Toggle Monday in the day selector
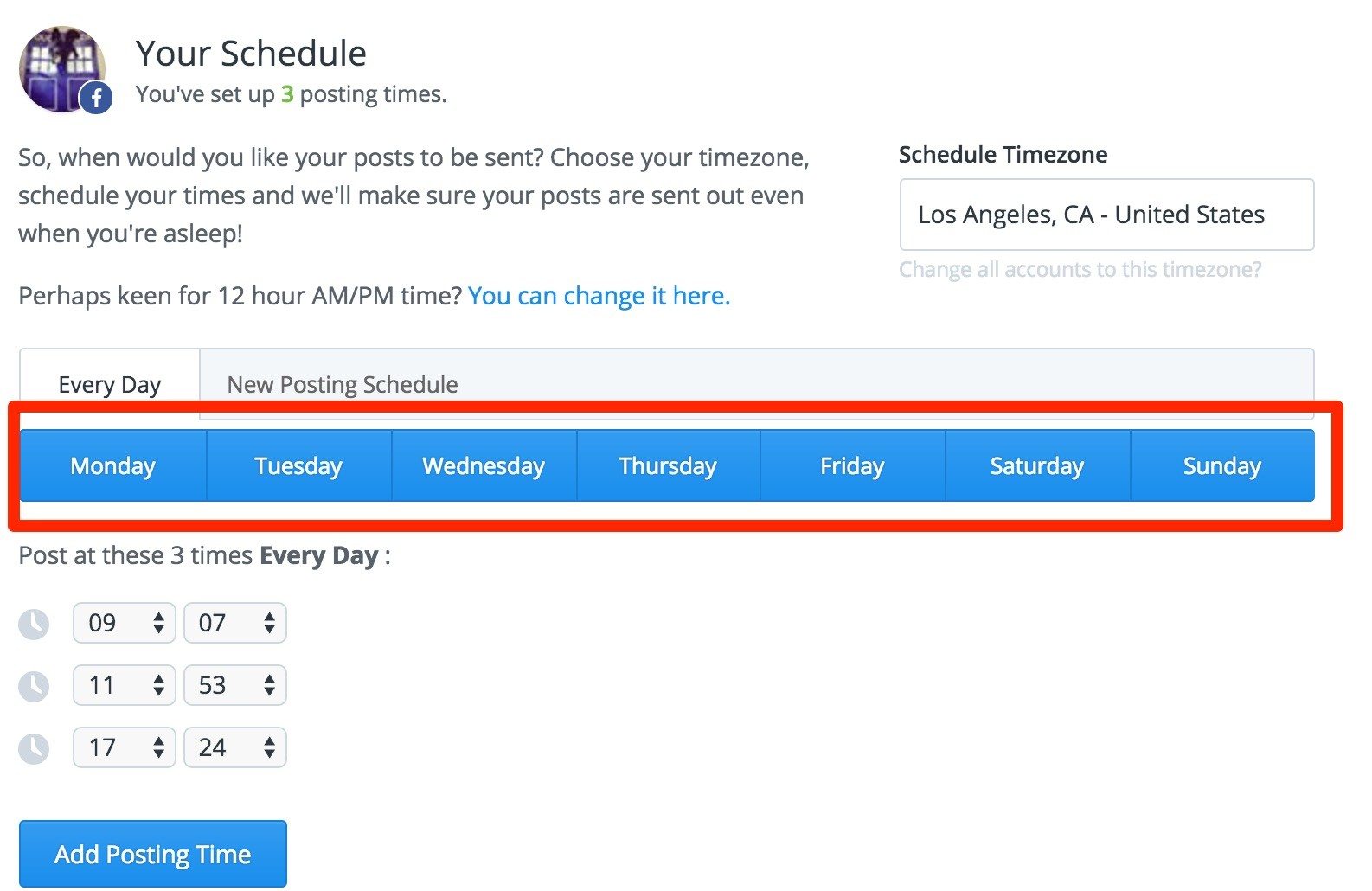The image size is (1372, 891). 112,465
